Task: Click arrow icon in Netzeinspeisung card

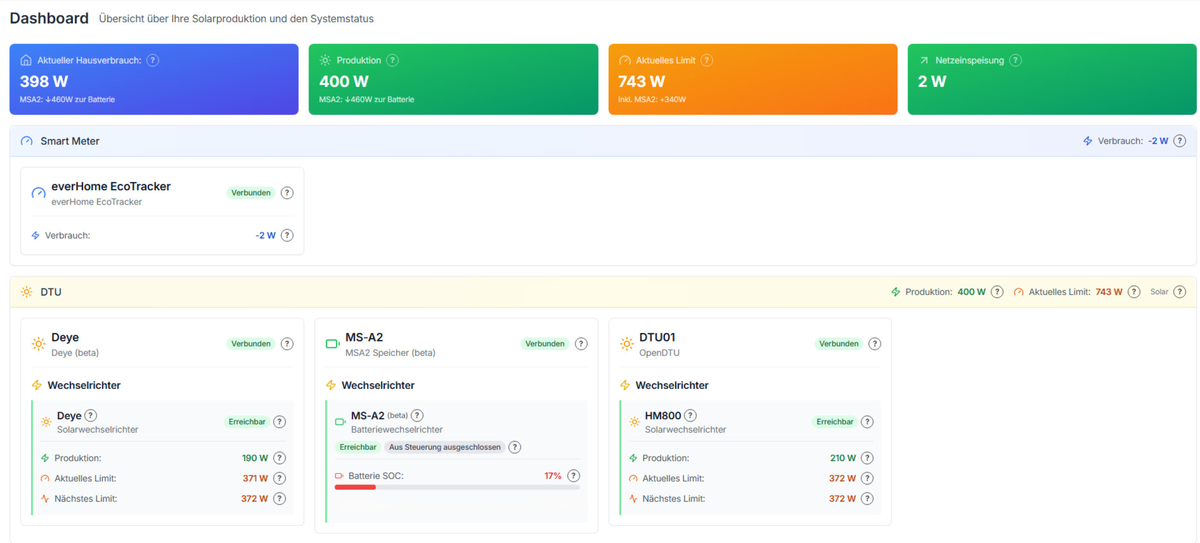Action: [924, 60]
